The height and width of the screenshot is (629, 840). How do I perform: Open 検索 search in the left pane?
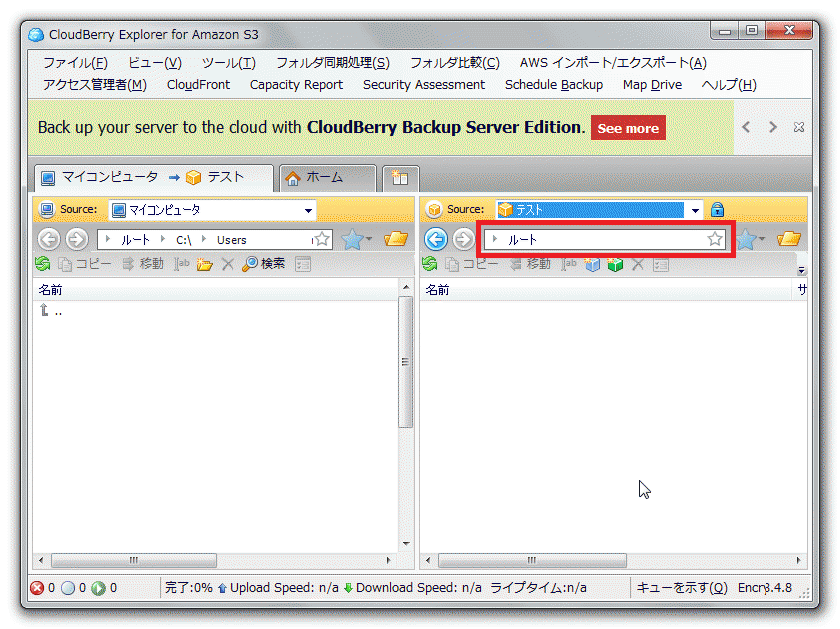(x=264, y=264)
